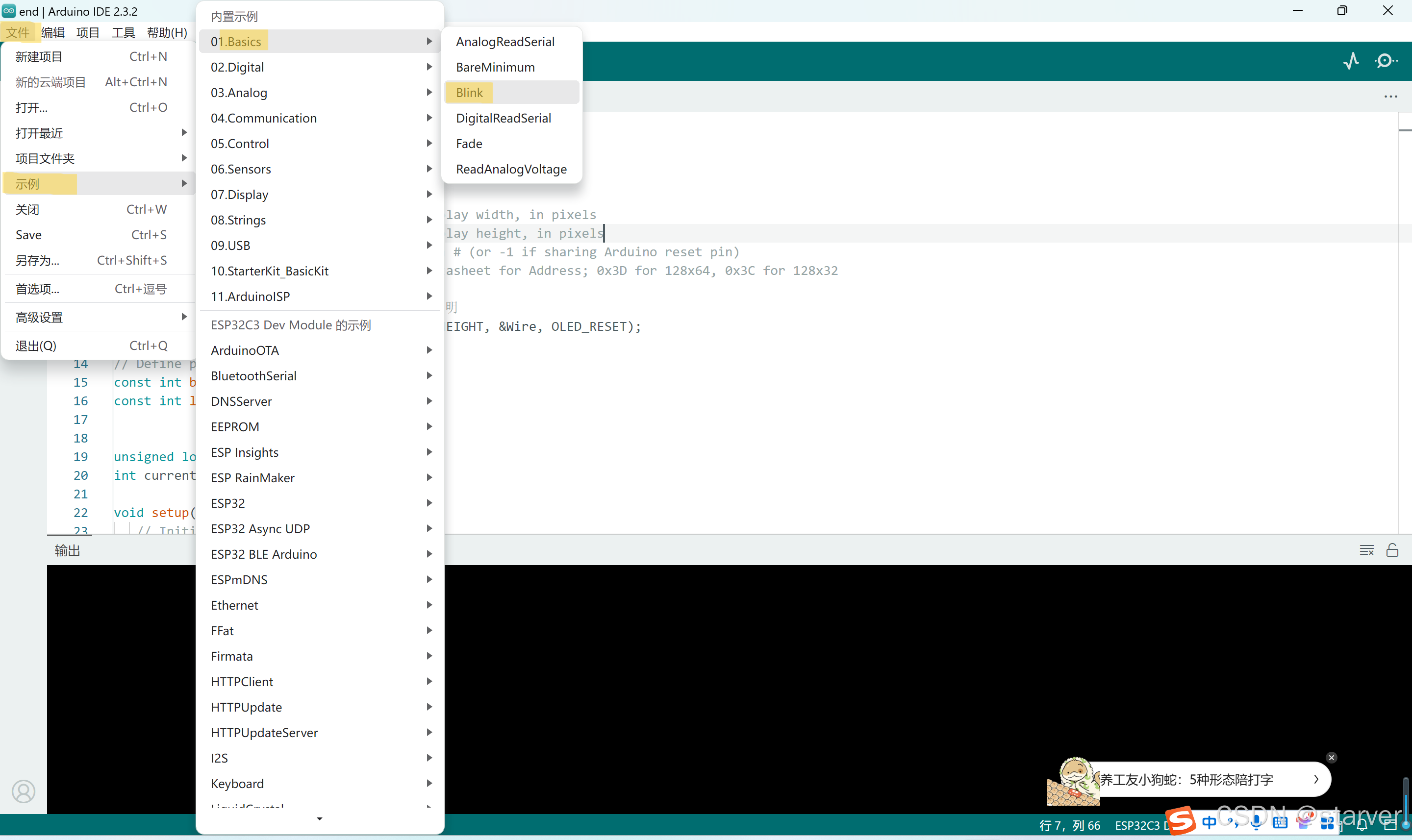Toggle the bottom panel layout icon
Image resolution: width=1412 pixels, height=840 pixels.
pos(1389,825)
